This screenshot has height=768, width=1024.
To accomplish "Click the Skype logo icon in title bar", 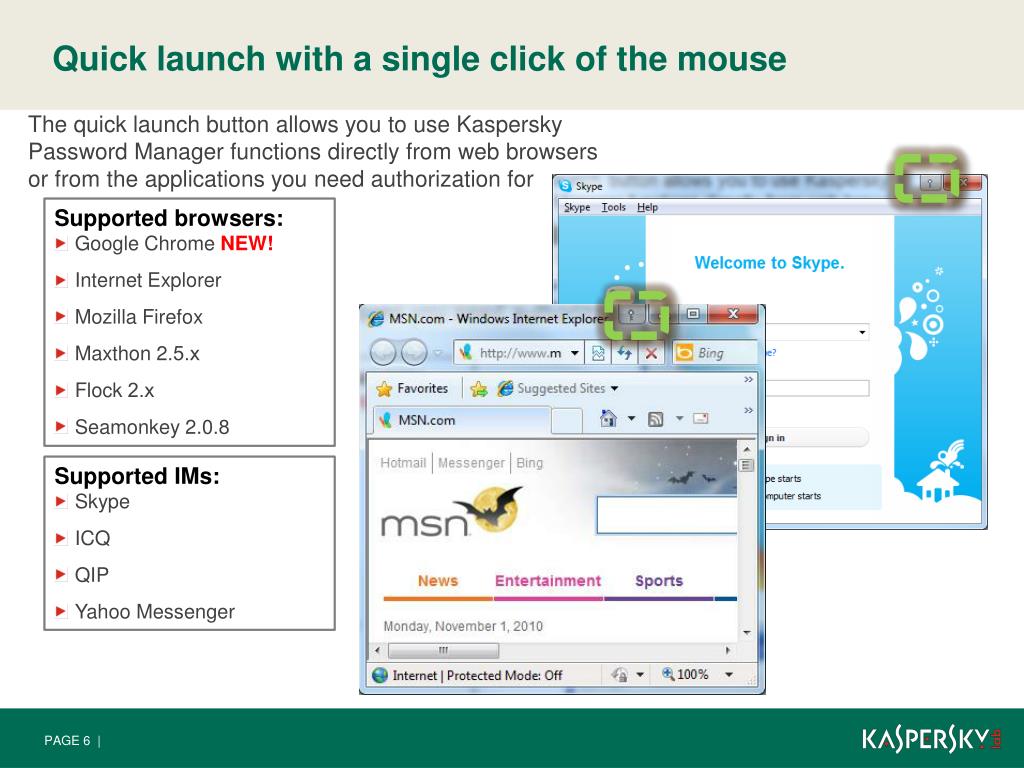I will 565,186.
